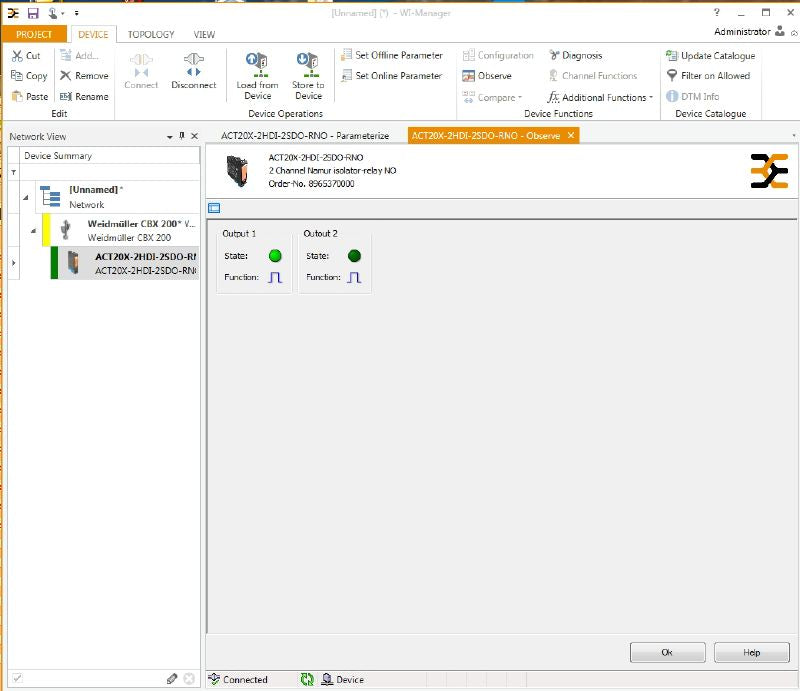800x691 pixels.
Task: Click the Cut scissors icon
Action: click(17, 56)
